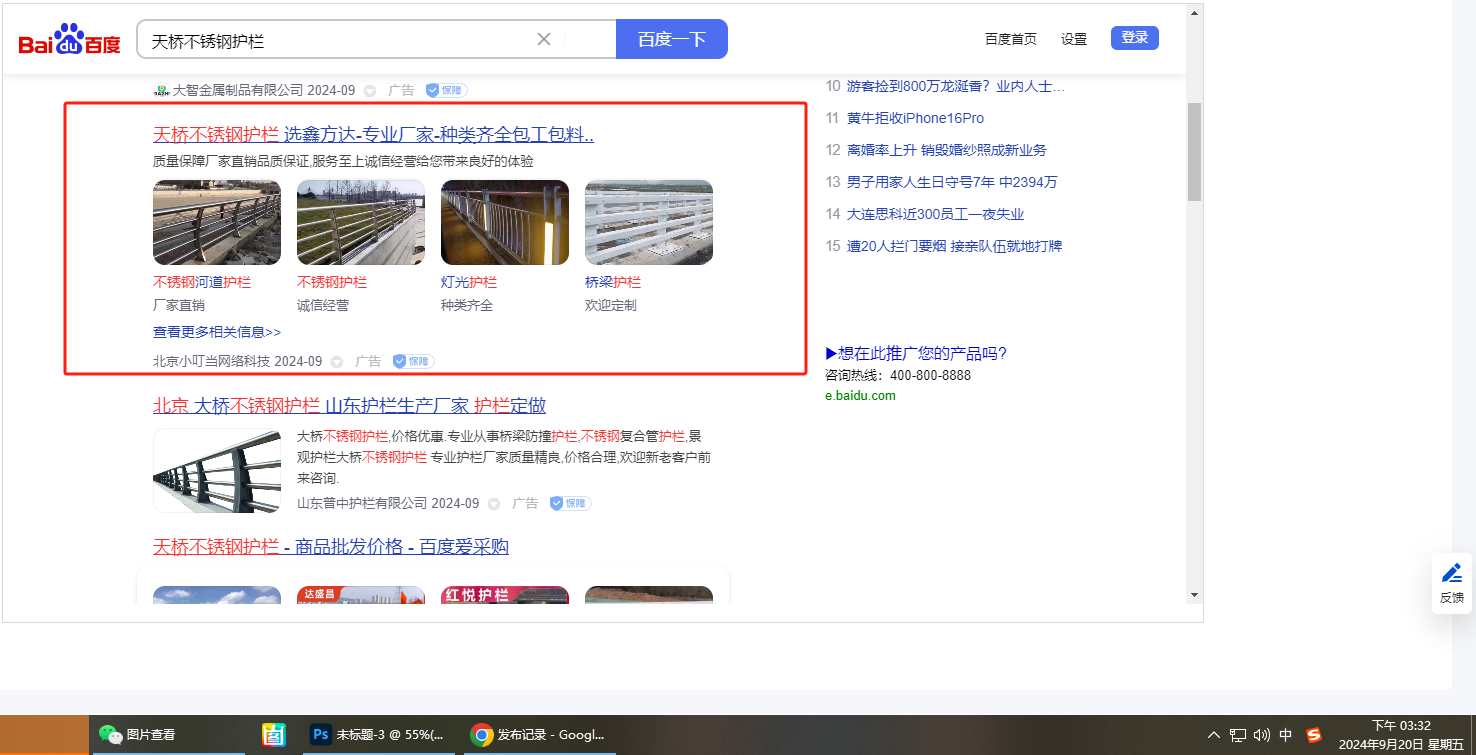Viewport: 1476px width, 755px height.
Task: Open the 灯光护栏 thumbnail image
Action: click(x=505, y=222)
